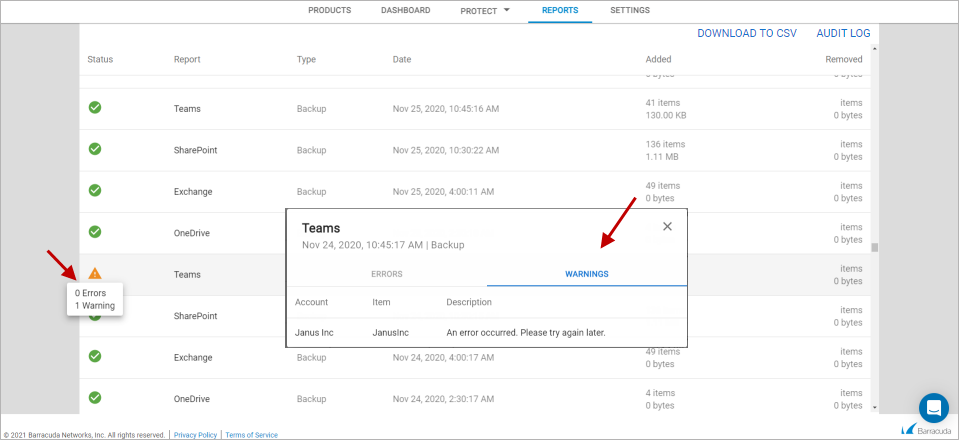The width and height of the screenshot is (959, 440).
Task: Select the WARNINGS tab in popup
Action: (x=587, y=274)
